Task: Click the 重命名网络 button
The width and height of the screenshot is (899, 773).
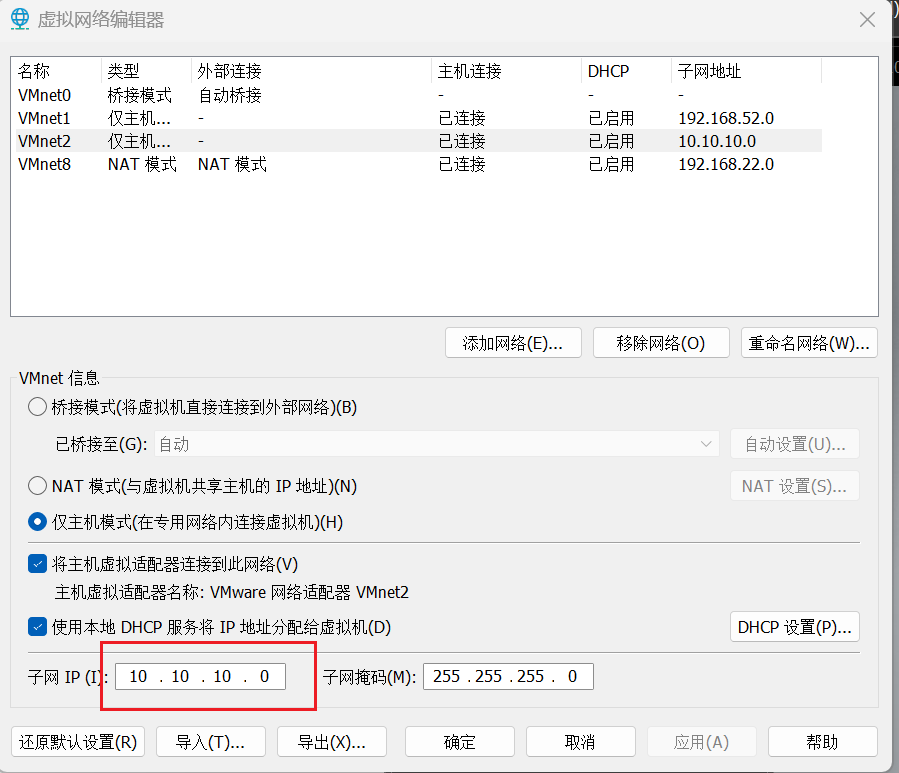Action: [x=809, y=343]
